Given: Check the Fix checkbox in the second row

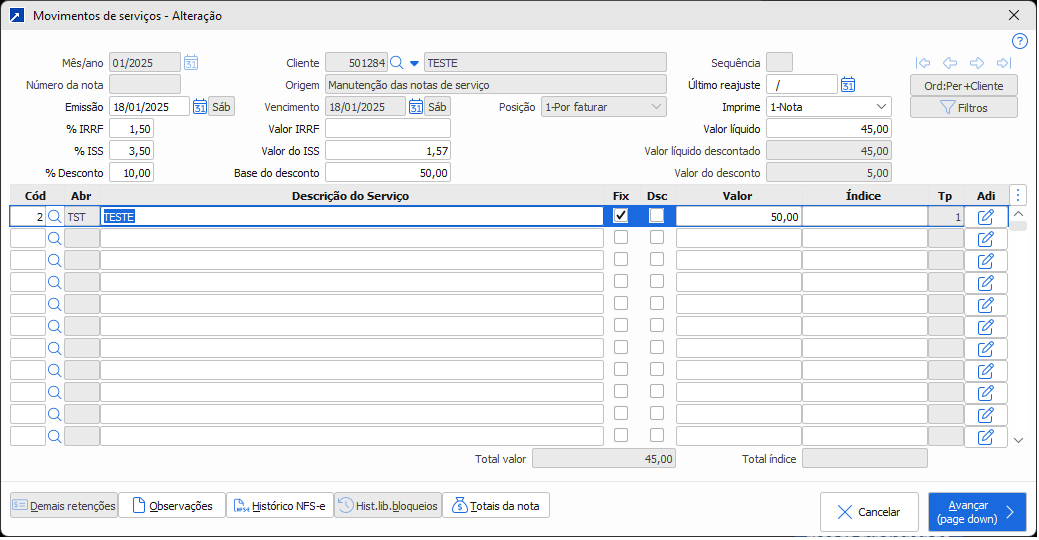Looking at the screenshot, I should coord(621,238).
